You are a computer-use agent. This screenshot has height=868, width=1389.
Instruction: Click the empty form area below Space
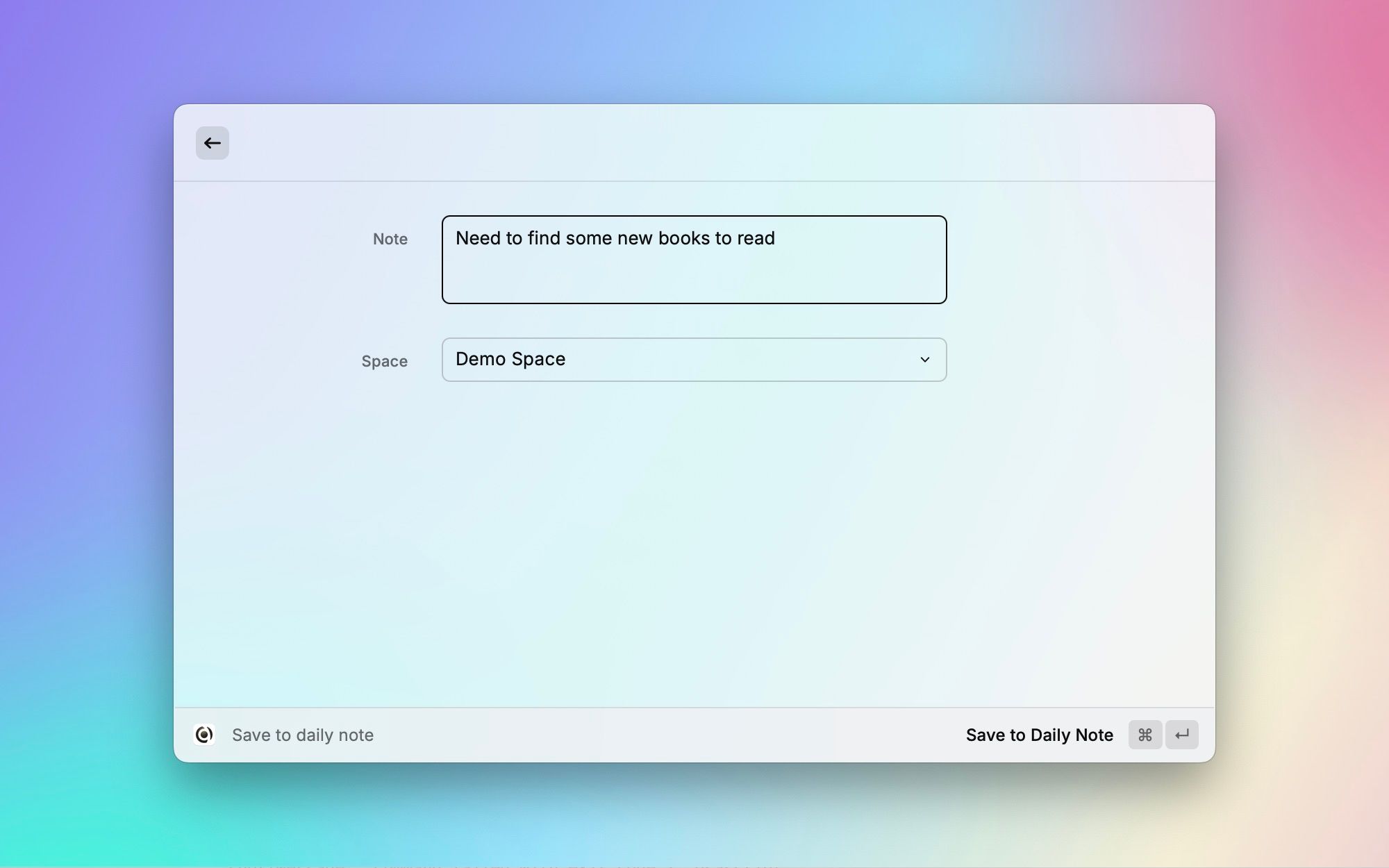pos(694,542)
